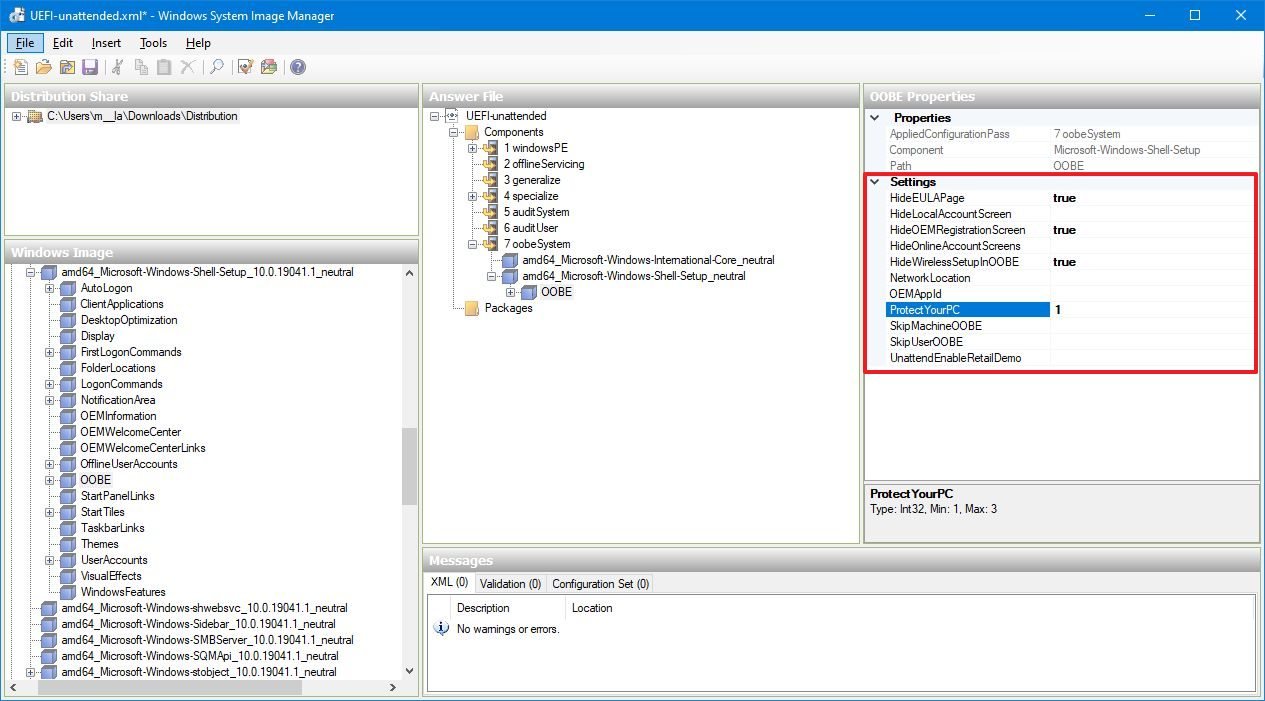1265x701 pixels.
Task: Expand the AutoLogon node
Action: point(49,288)
